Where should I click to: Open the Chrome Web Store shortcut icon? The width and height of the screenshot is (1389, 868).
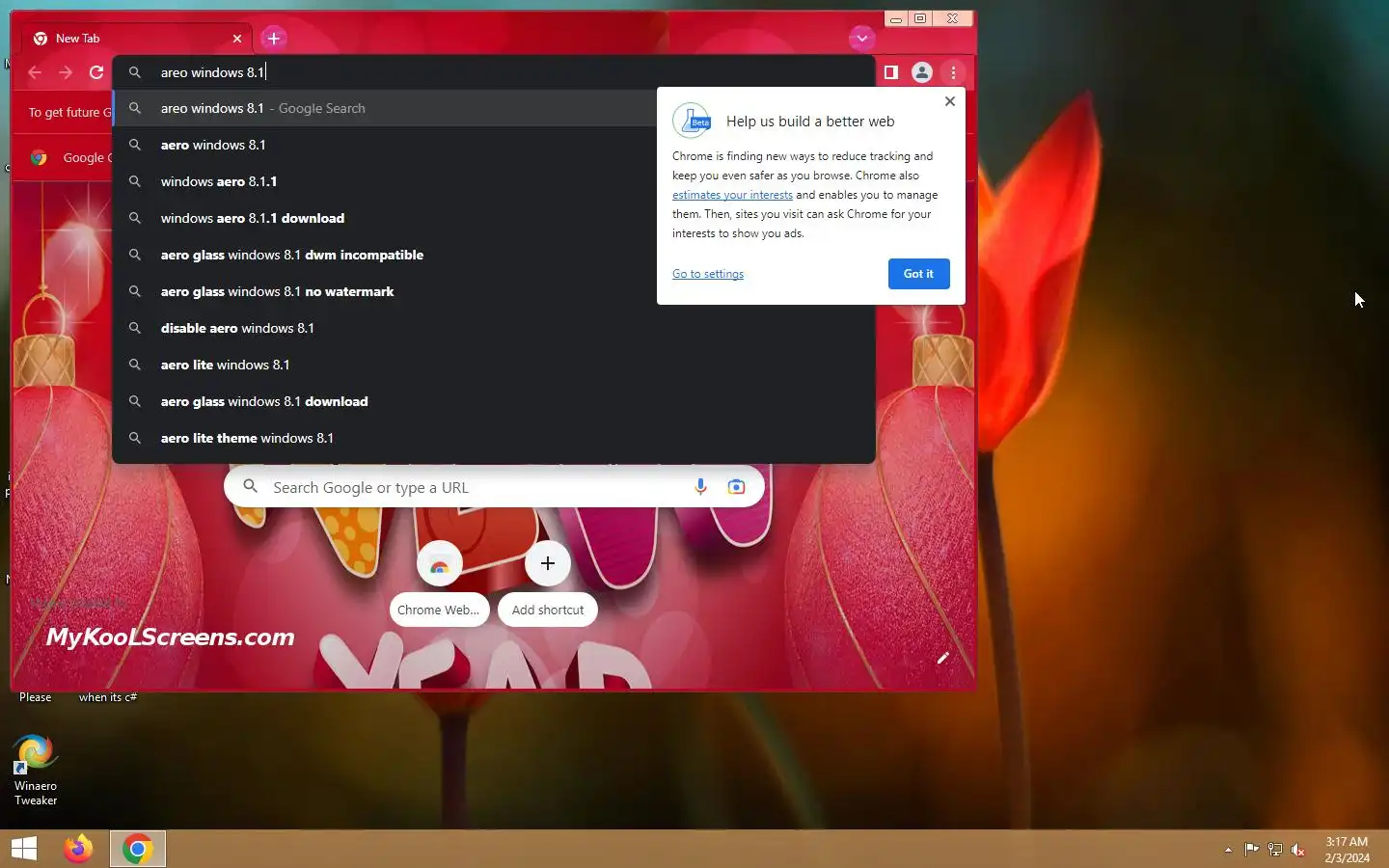[440, 563]
